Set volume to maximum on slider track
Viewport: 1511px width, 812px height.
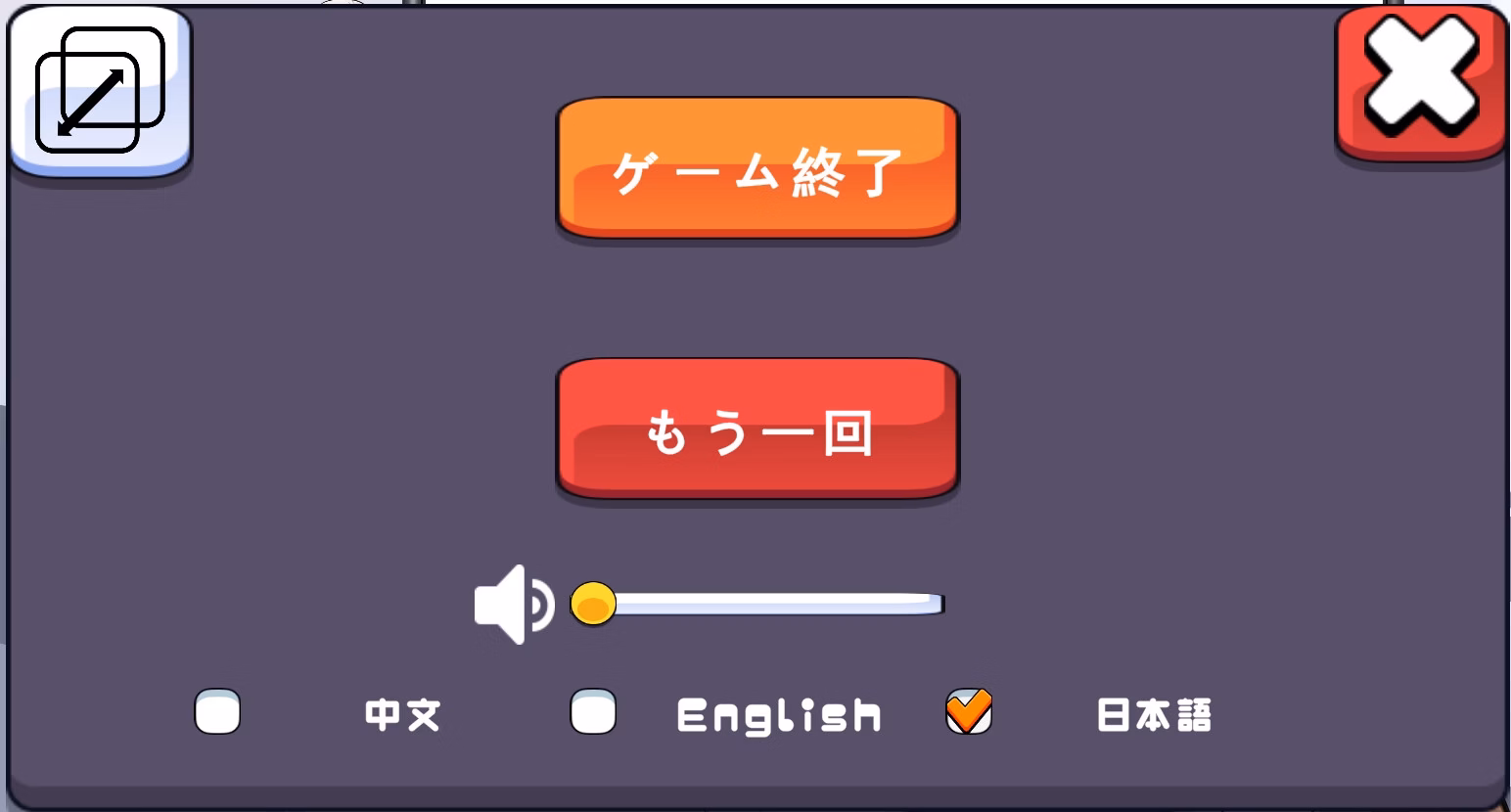tap(938, 604)
